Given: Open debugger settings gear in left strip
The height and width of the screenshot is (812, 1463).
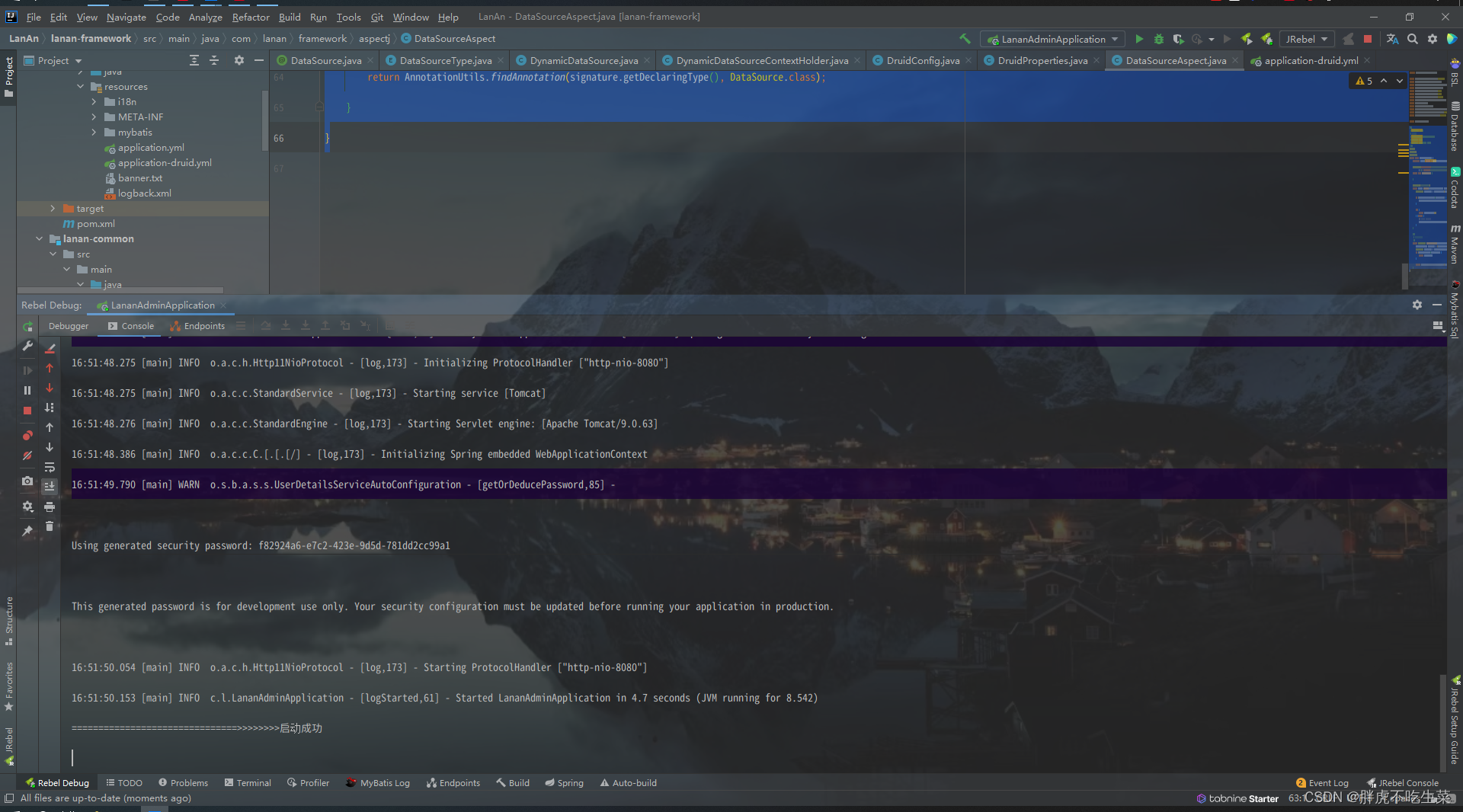Looking at the screenshot, I should pos(27,507).
